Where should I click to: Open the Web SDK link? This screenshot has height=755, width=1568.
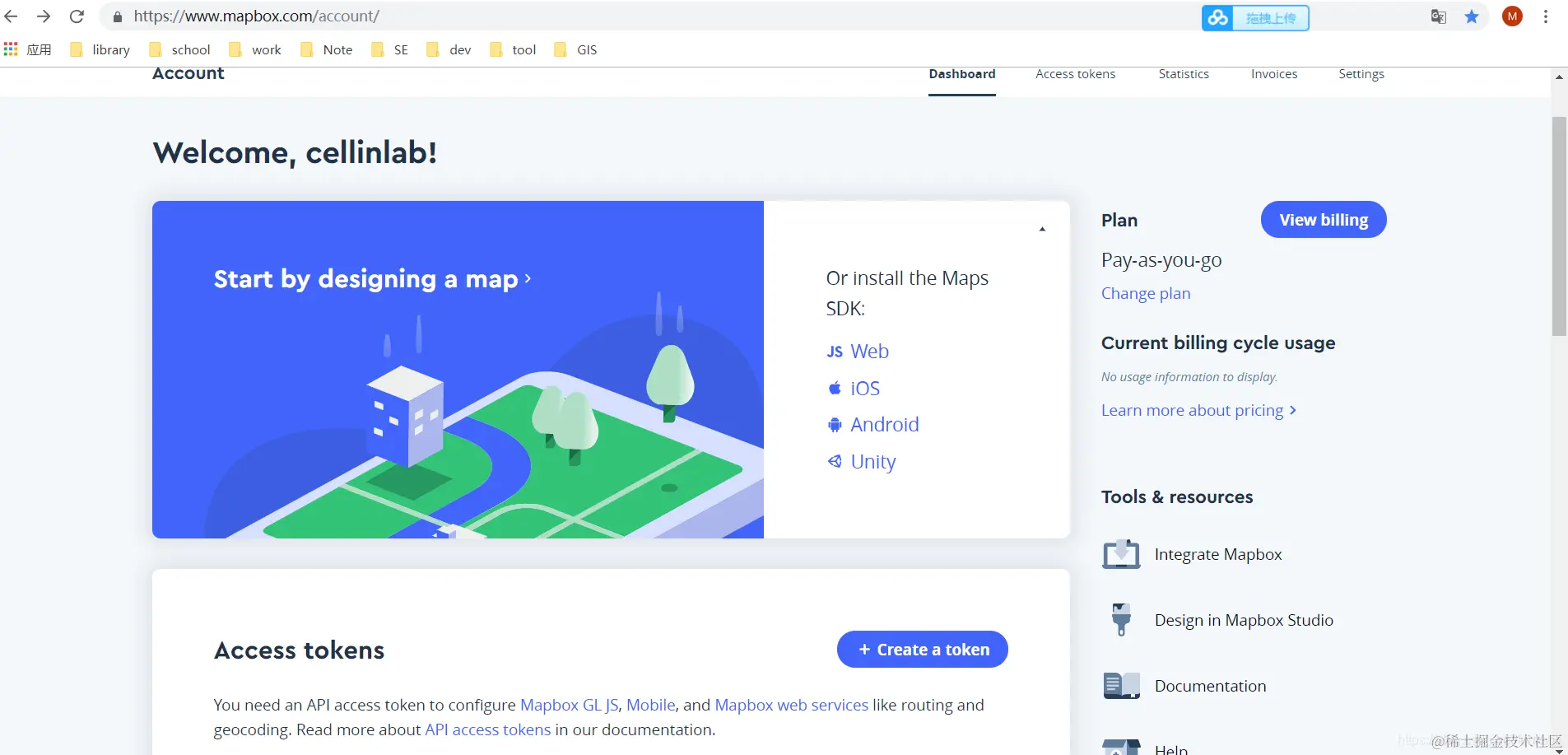(858, 352)
